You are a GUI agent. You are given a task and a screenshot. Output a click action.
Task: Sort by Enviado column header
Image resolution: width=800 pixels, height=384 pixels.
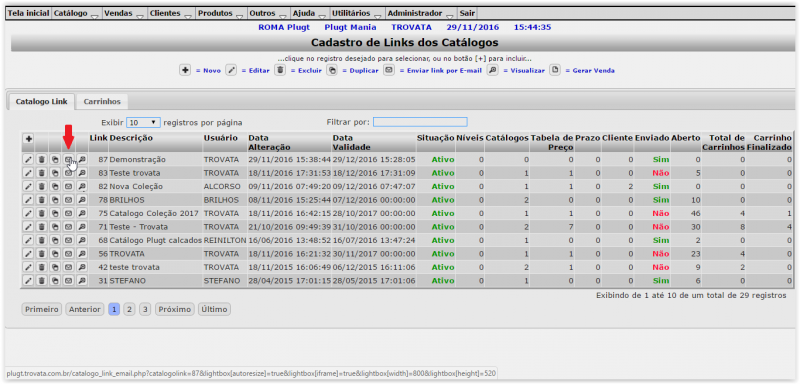coord(652,142)
